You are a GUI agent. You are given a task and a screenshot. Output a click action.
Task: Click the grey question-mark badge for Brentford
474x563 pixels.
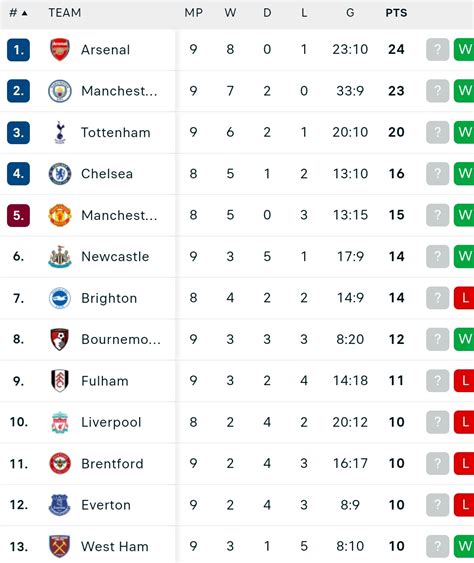pyautogui.click(x=437, y=463)
